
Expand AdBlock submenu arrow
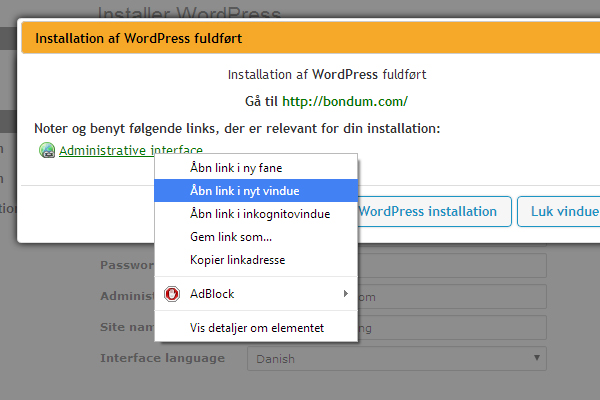coord(346,294)
